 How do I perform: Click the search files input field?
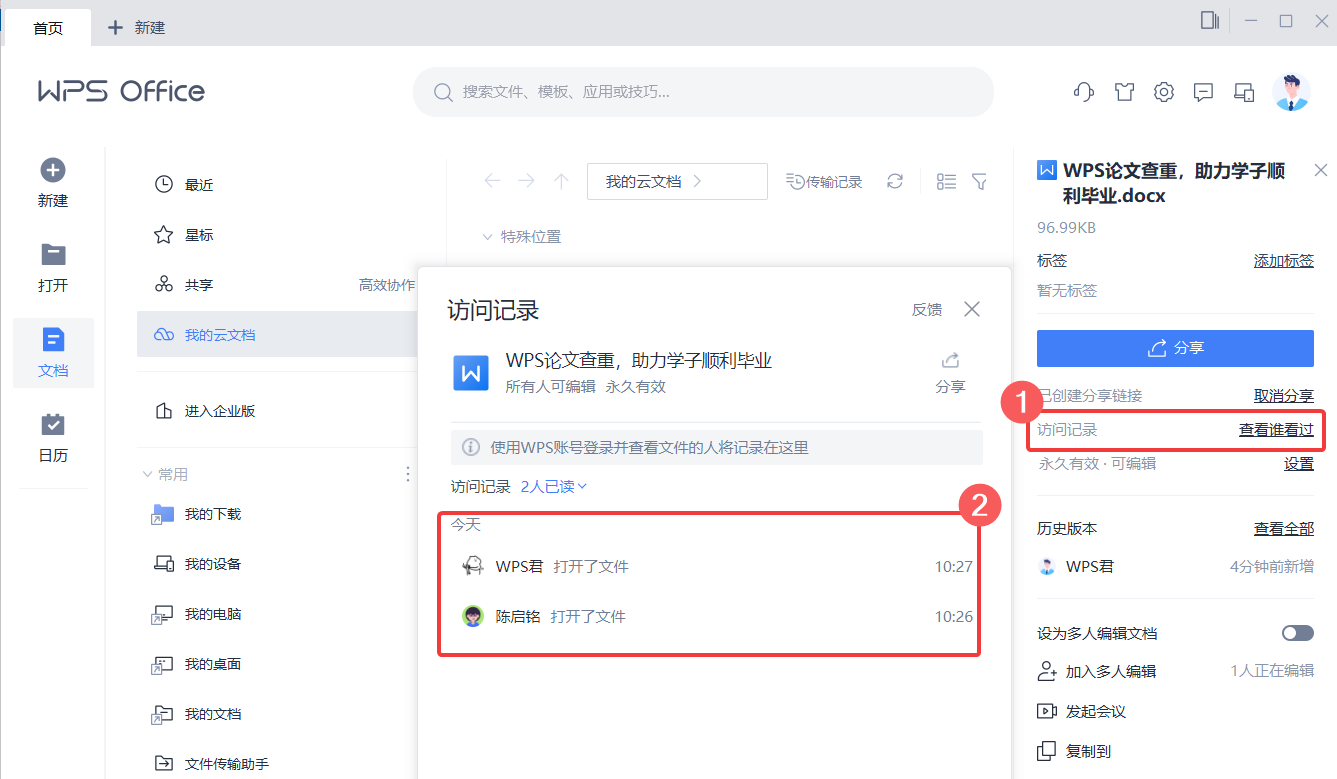[x=700, y=91]
